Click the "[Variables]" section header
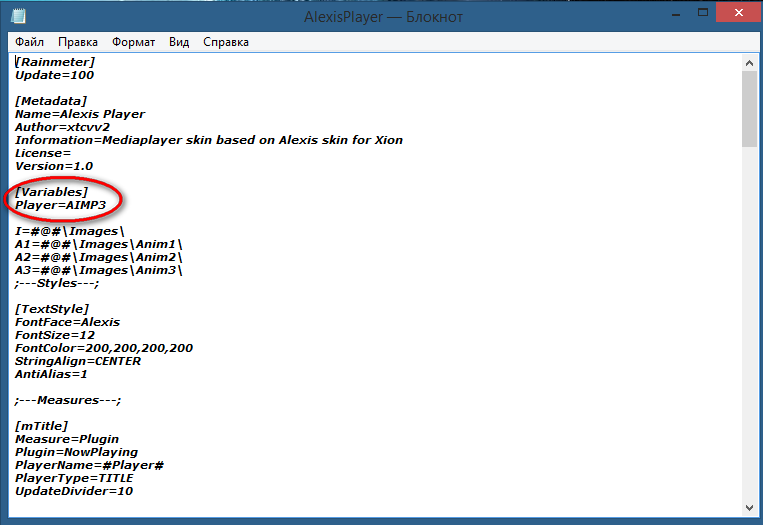Image resolution: width=763 pixels, height=525 pixels. pyautogui.click(x=52, y=192)
